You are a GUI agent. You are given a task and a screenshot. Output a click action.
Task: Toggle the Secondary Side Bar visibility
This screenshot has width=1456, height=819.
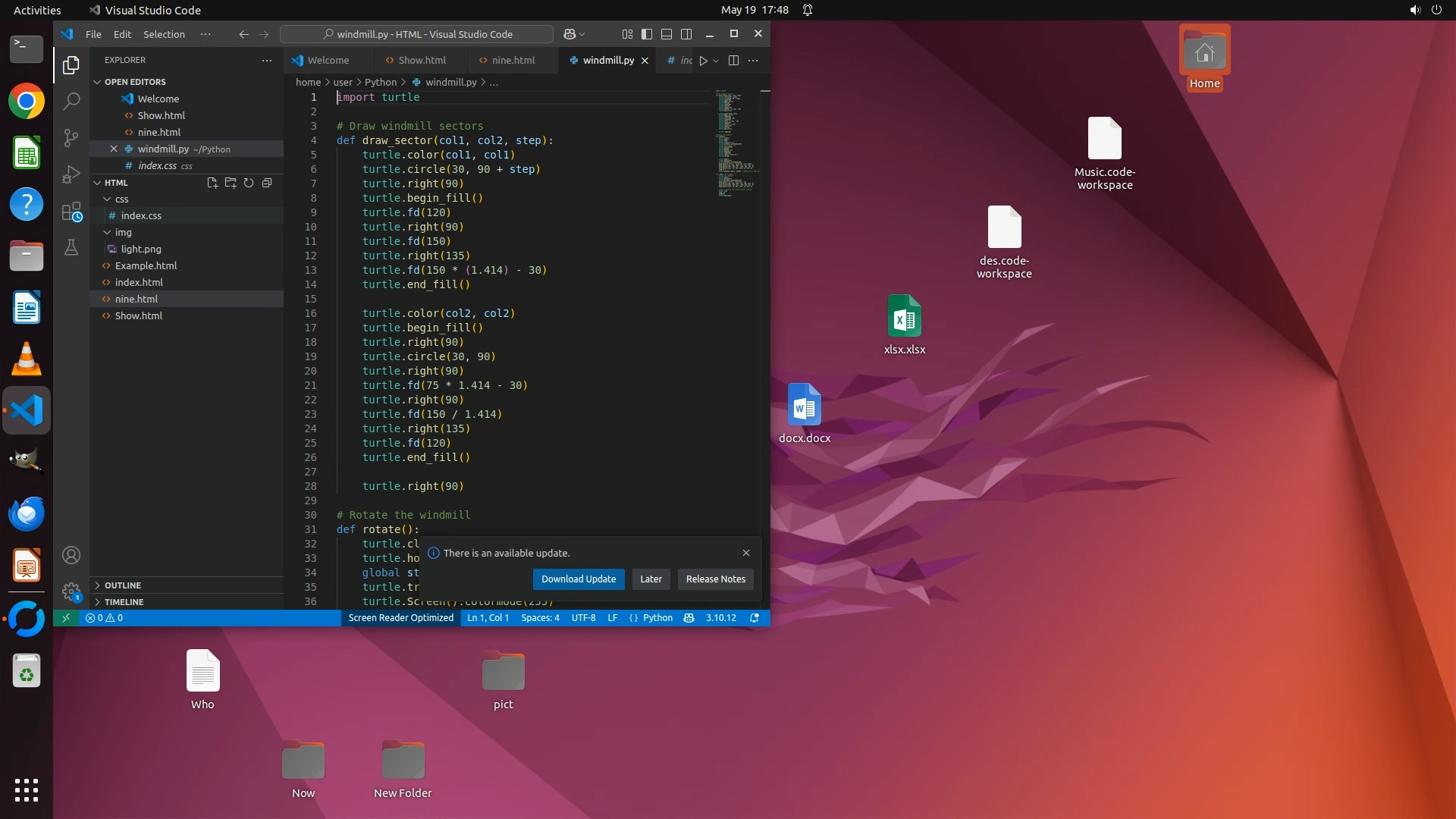686,34
